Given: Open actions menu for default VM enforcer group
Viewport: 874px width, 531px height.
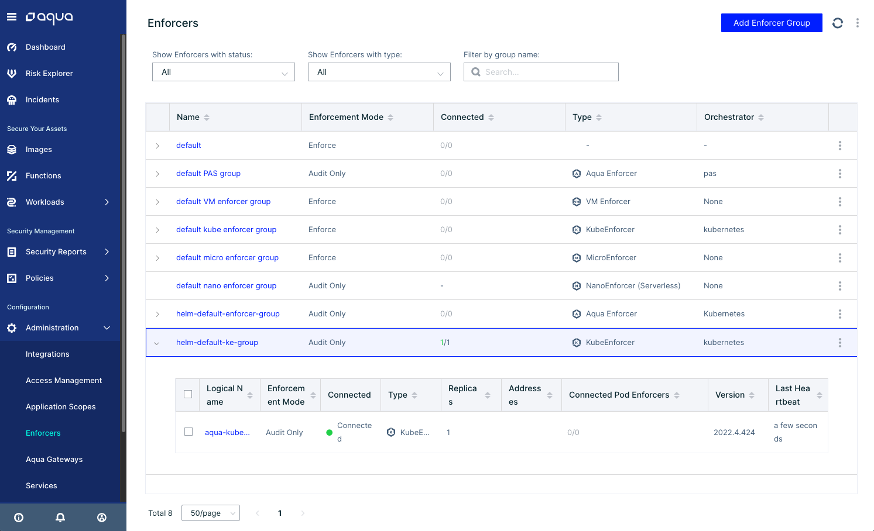Looking at the screenshot, I should pyautogui.click(x=839, y=202).
